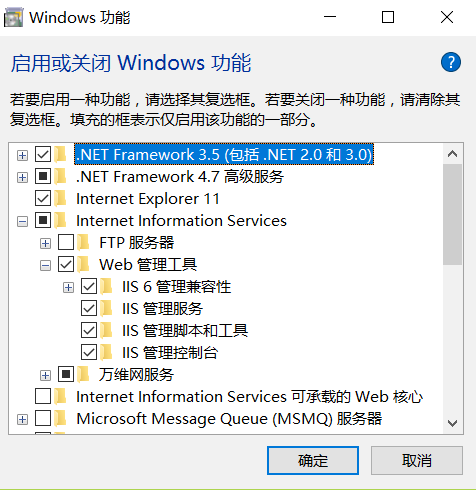Click folder icon beside 万维网服务

coord(83,375)
